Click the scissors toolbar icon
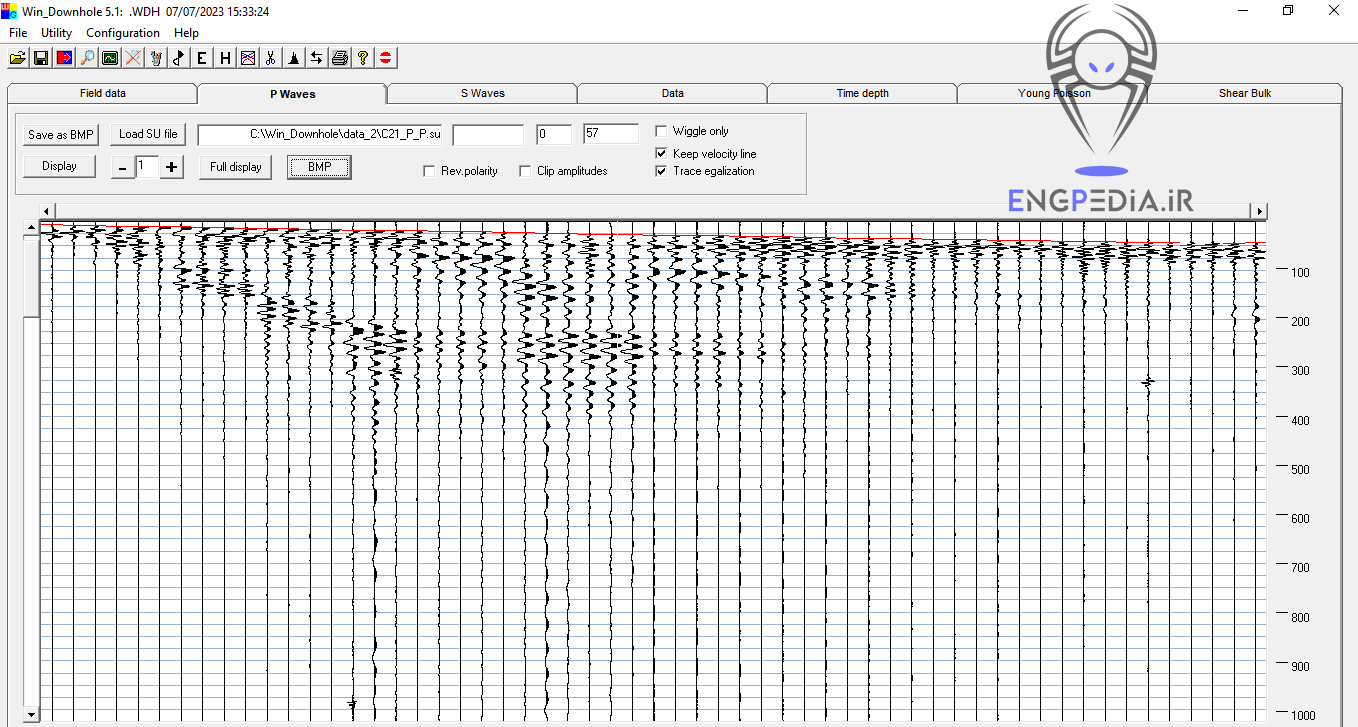 270,58
